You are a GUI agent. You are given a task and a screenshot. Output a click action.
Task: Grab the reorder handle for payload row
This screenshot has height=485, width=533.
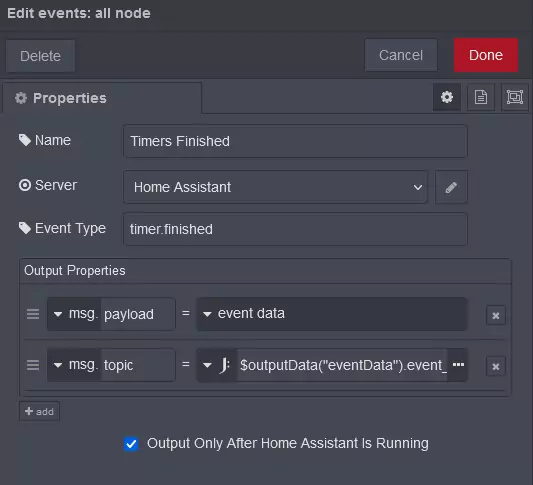pyautogui.click(x=33, y=314)
